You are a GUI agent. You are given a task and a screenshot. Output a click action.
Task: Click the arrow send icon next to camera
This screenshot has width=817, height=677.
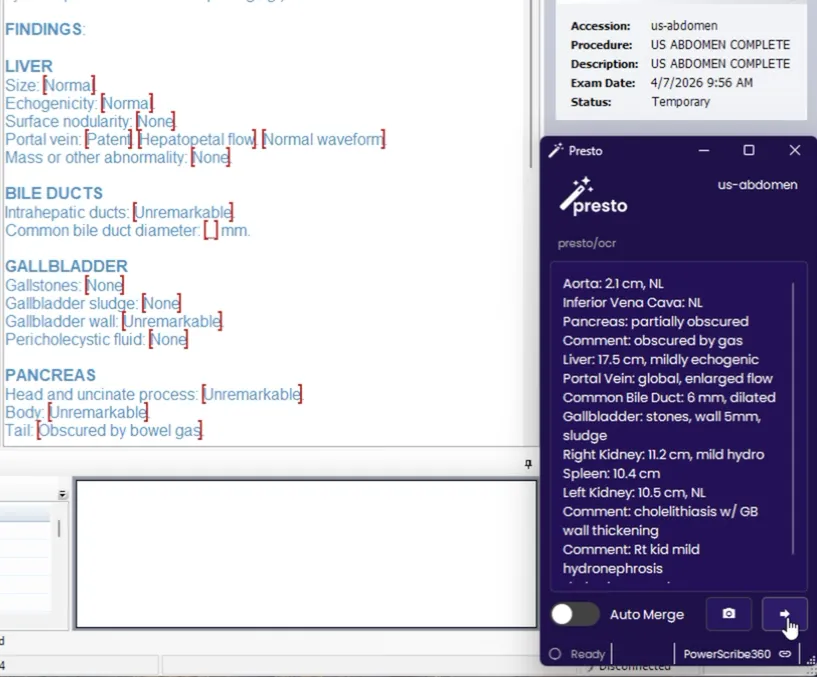tap(784, 613)
